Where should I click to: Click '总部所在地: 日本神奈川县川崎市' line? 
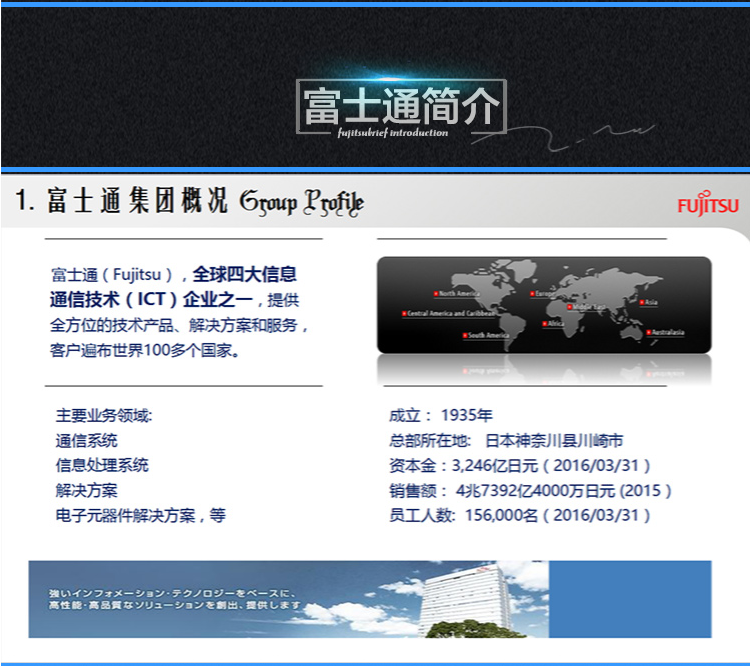506,441
